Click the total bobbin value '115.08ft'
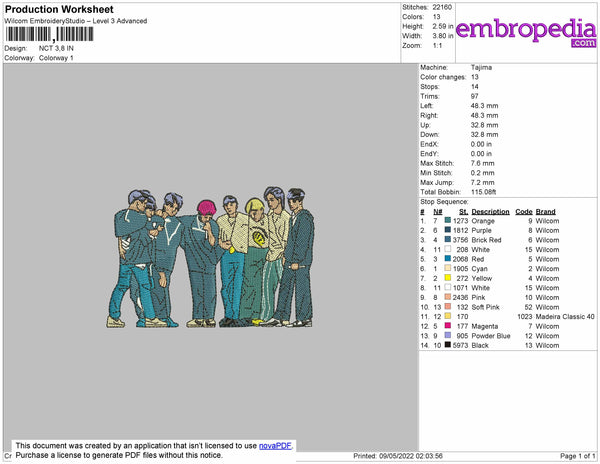600x464 pixels. click(x=483, y=192)
